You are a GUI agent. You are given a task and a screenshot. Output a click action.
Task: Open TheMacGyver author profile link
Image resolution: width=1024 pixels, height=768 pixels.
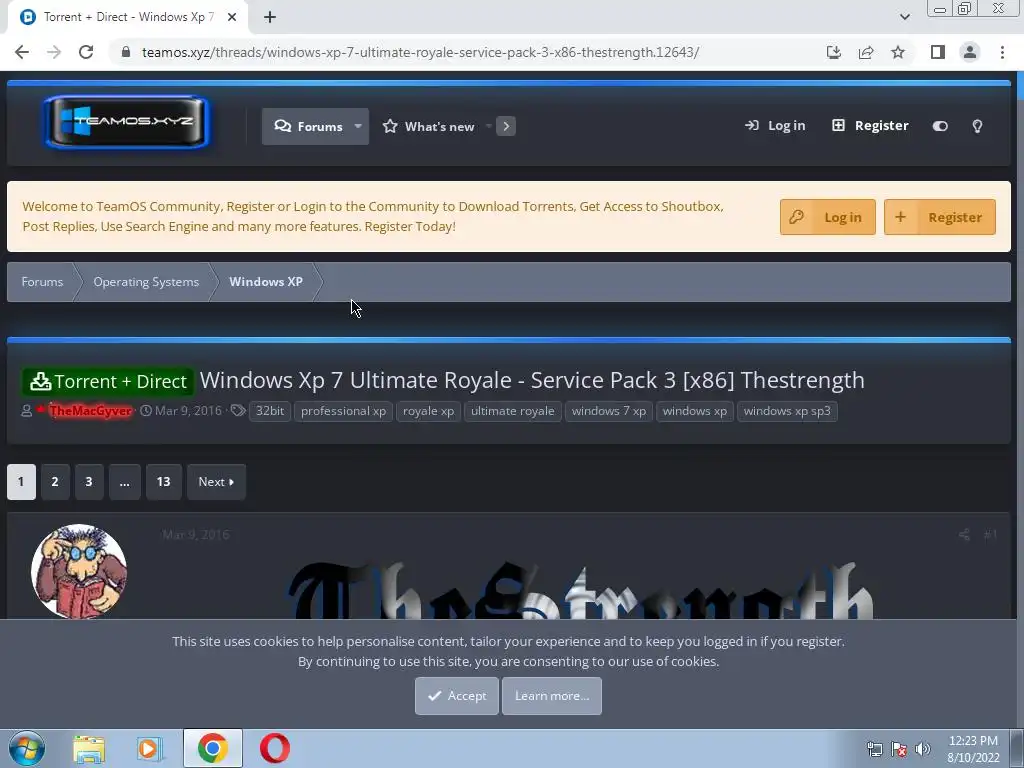pos(91,411)
